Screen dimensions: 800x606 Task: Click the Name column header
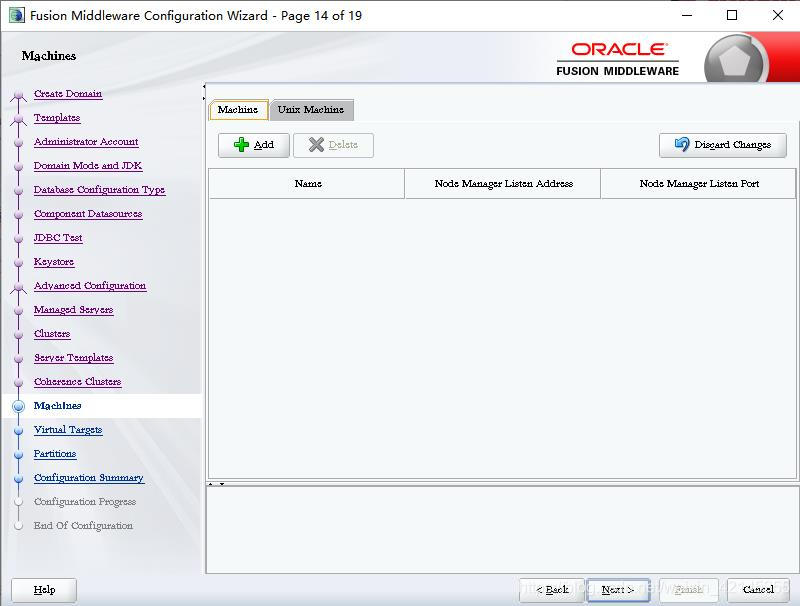point(307,184)
